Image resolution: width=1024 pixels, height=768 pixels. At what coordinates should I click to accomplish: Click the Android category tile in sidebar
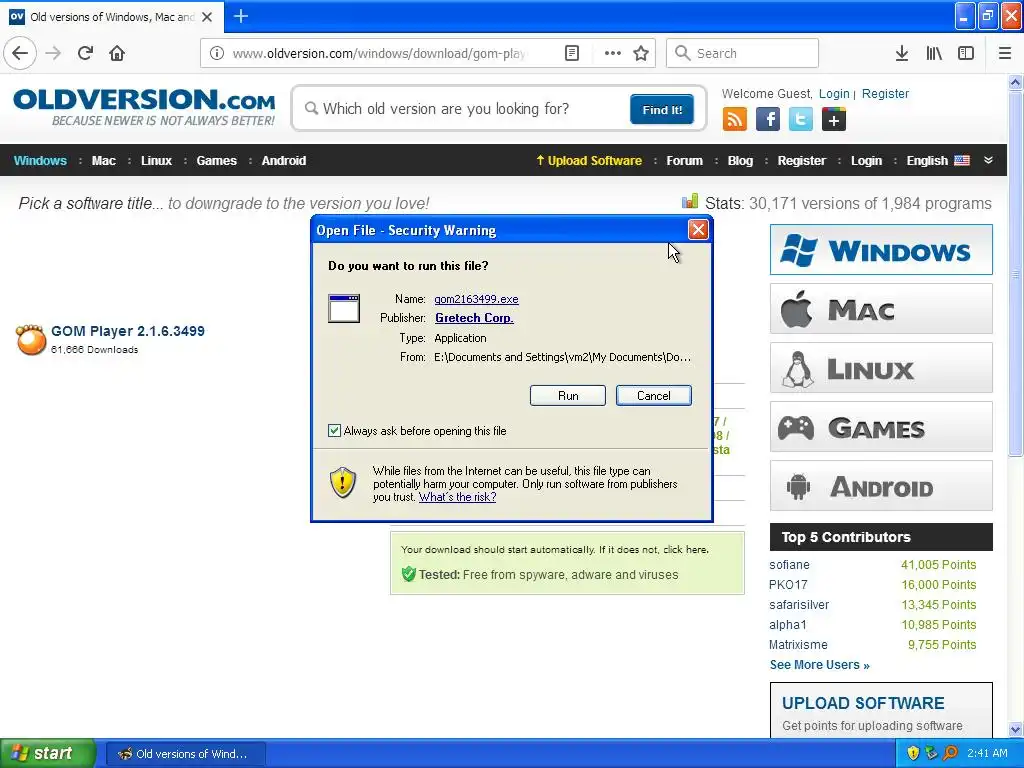[x=881, y=486]
